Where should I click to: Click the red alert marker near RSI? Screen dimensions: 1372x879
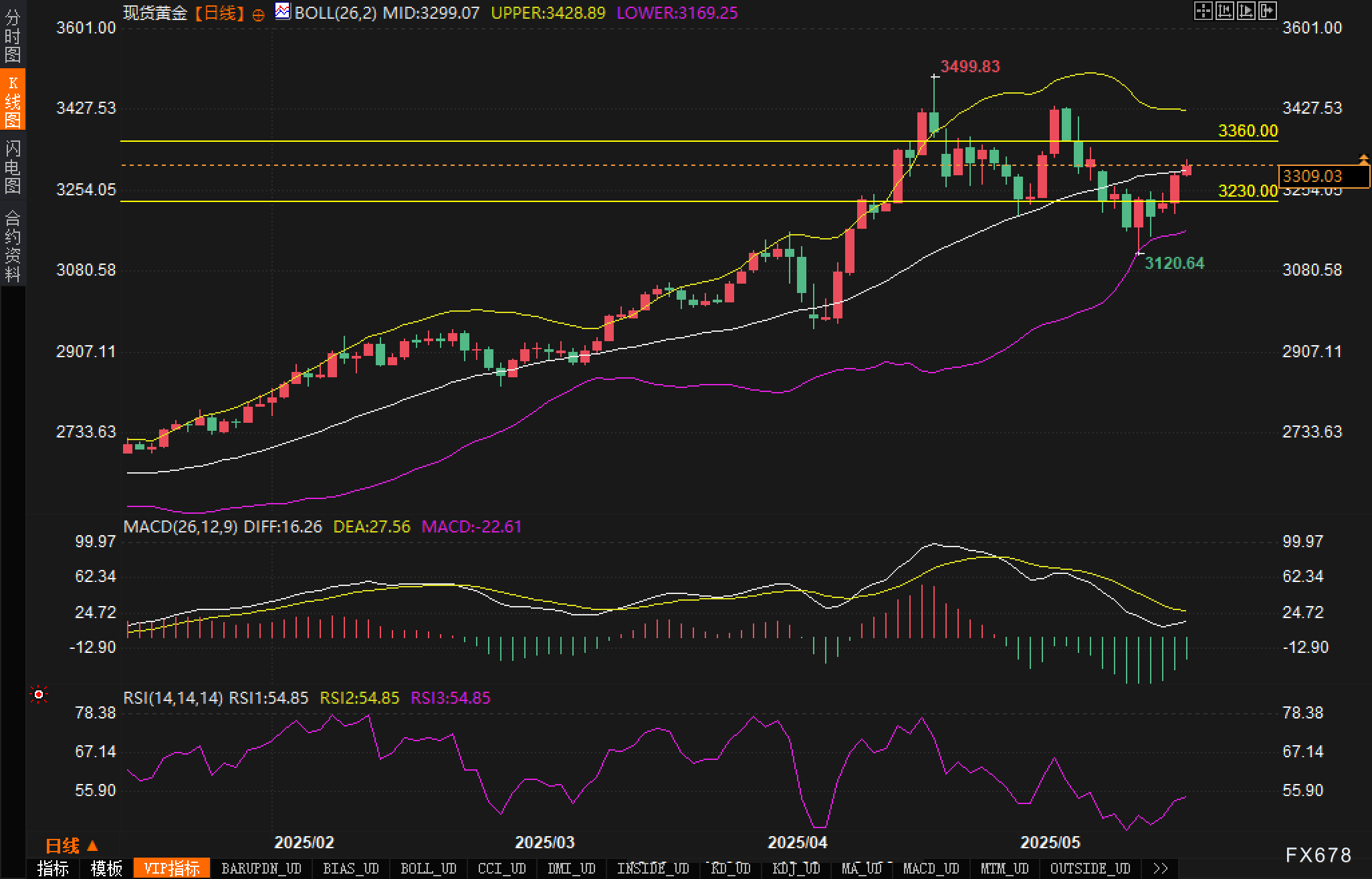[x=39, y=696]
